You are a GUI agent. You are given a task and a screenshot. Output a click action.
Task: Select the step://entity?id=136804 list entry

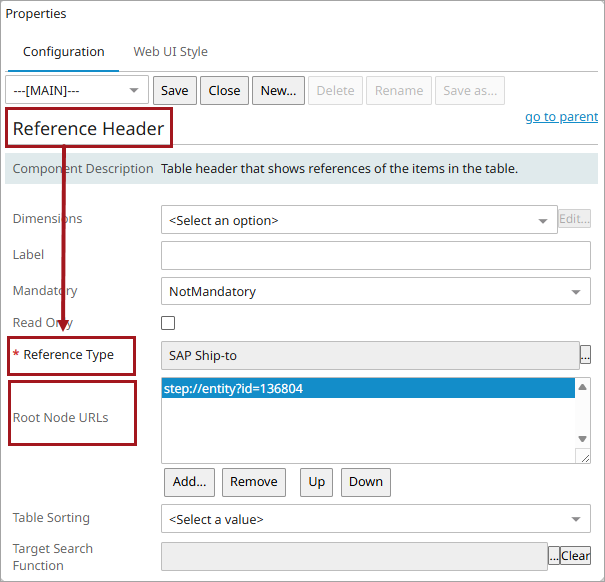[368, 388]
